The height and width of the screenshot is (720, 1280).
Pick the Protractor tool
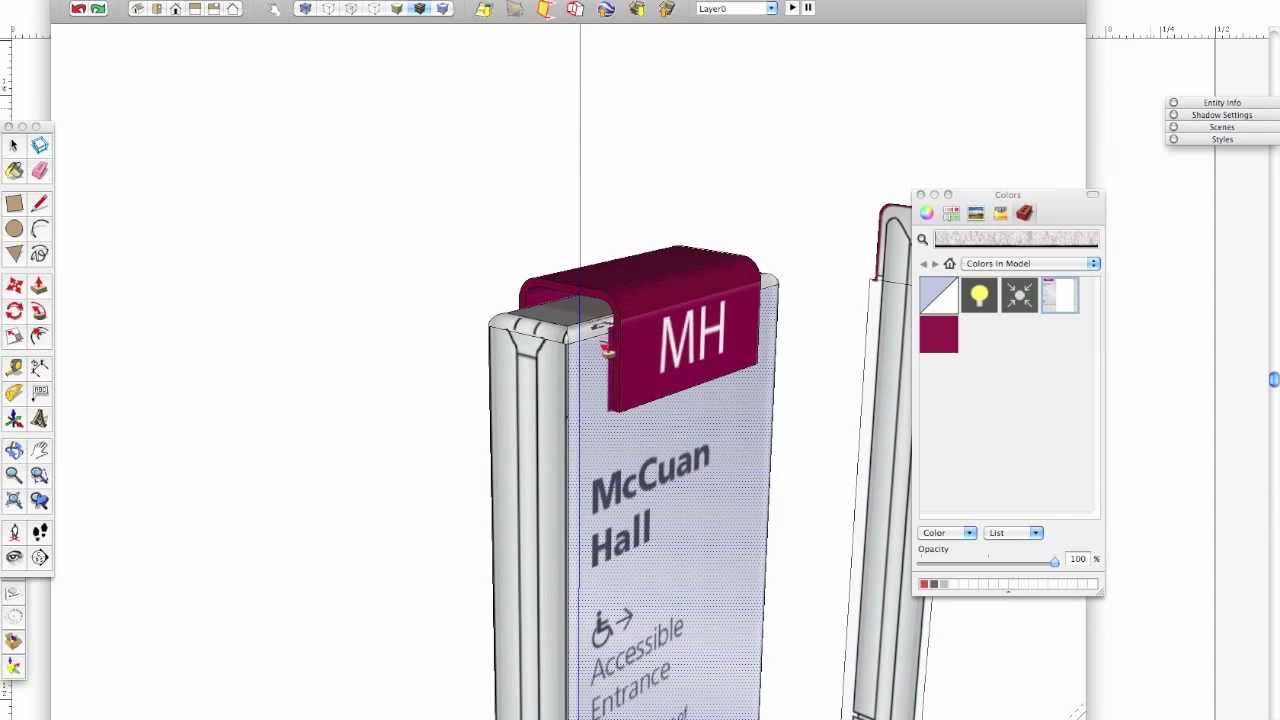pyautogui.click(x=14, y=393)
